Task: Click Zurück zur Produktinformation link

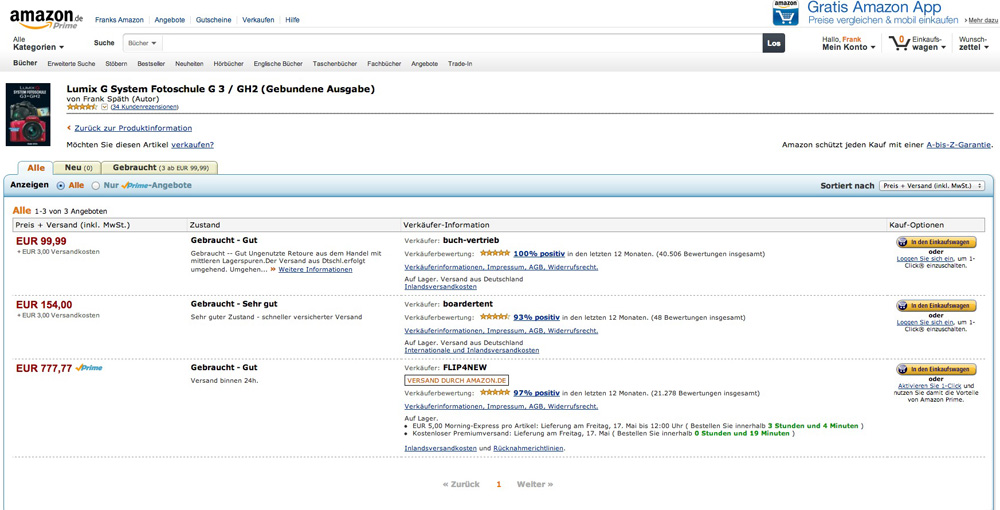Action: (133, 128)
